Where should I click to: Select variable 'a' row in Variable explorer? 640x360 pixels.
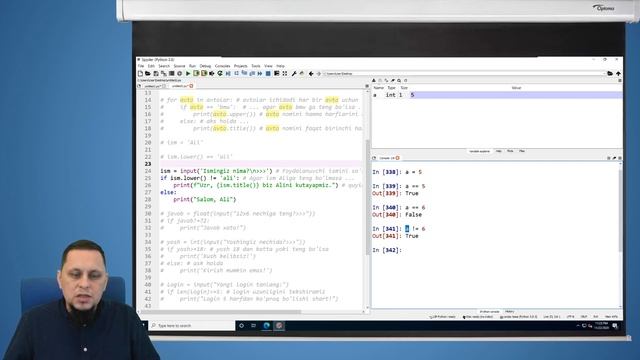click(x=497, y=95)
